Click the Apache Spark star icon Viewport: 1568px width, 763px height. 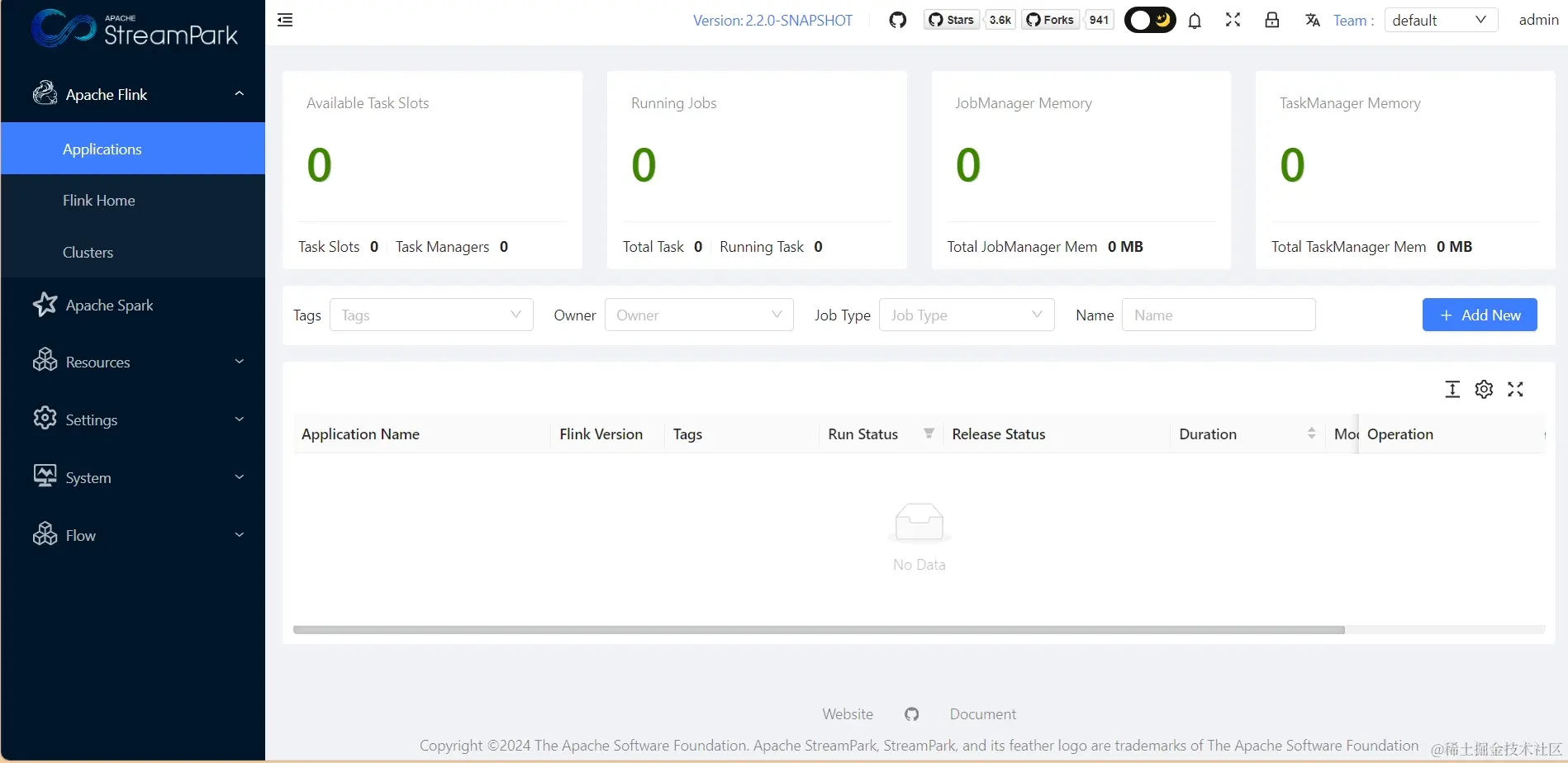[x=45, y=305]
